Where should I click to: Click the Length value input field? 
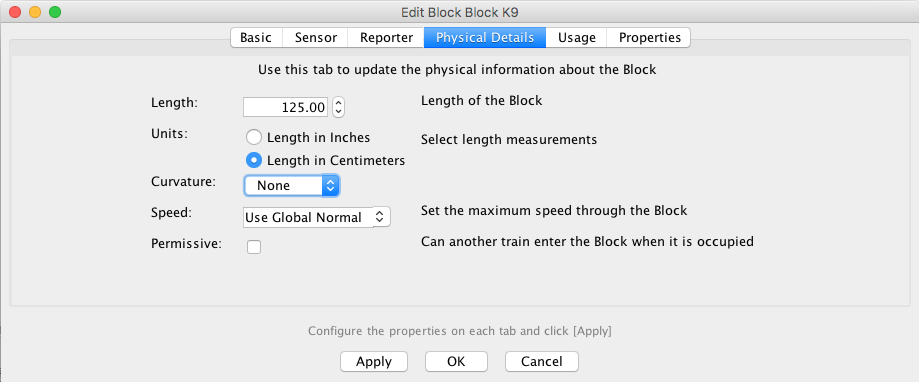tap(286, 107)
